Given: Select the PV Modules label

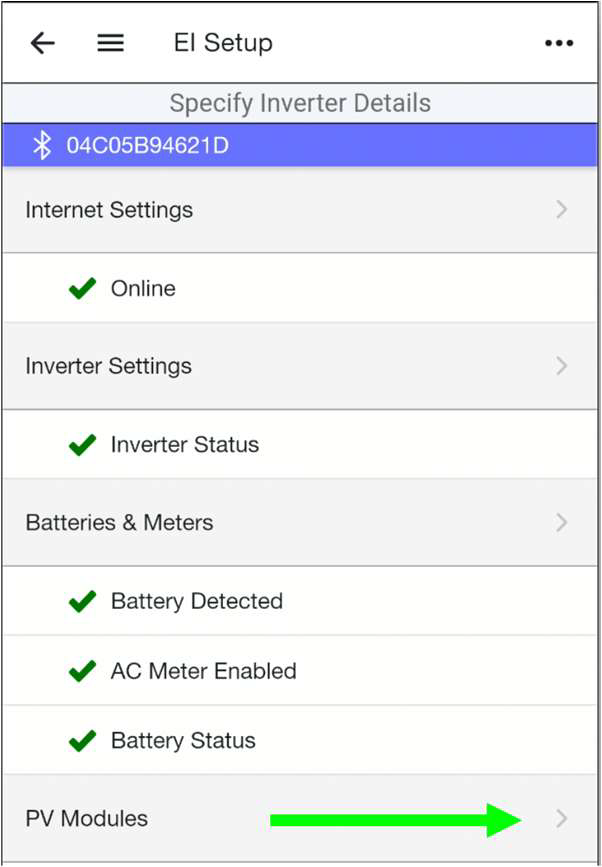Looking at the screenshot, I should [87, 818].
